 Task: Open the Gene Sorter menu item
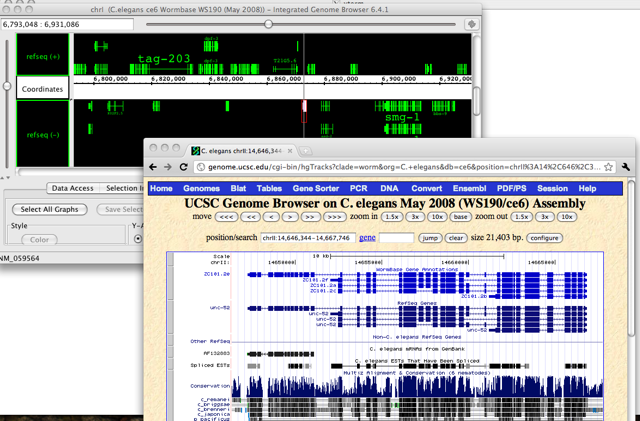click(315, 188)
